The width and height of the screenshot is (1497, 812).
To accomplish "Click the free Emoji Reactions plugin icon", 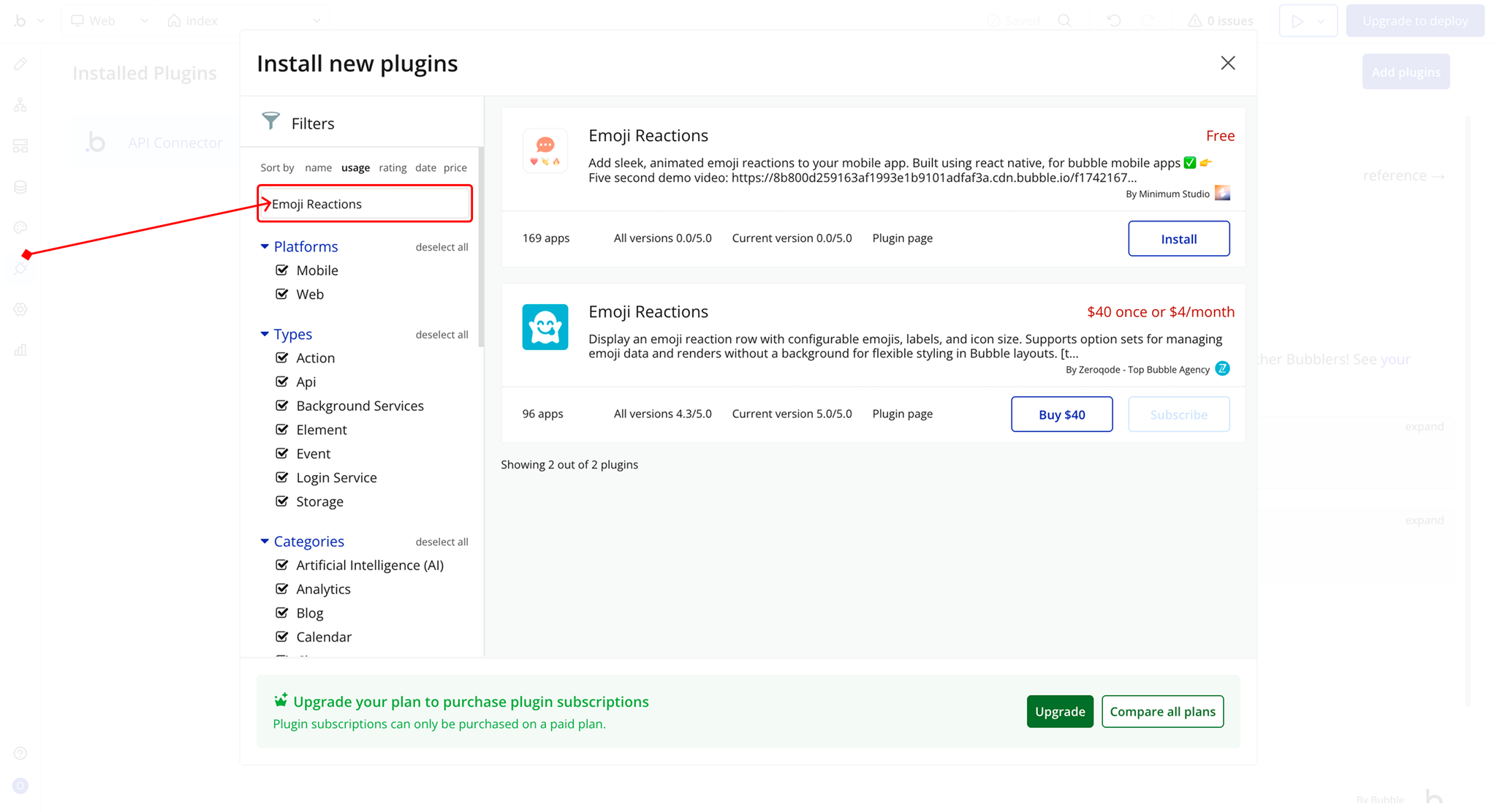I will click(545, 151).
